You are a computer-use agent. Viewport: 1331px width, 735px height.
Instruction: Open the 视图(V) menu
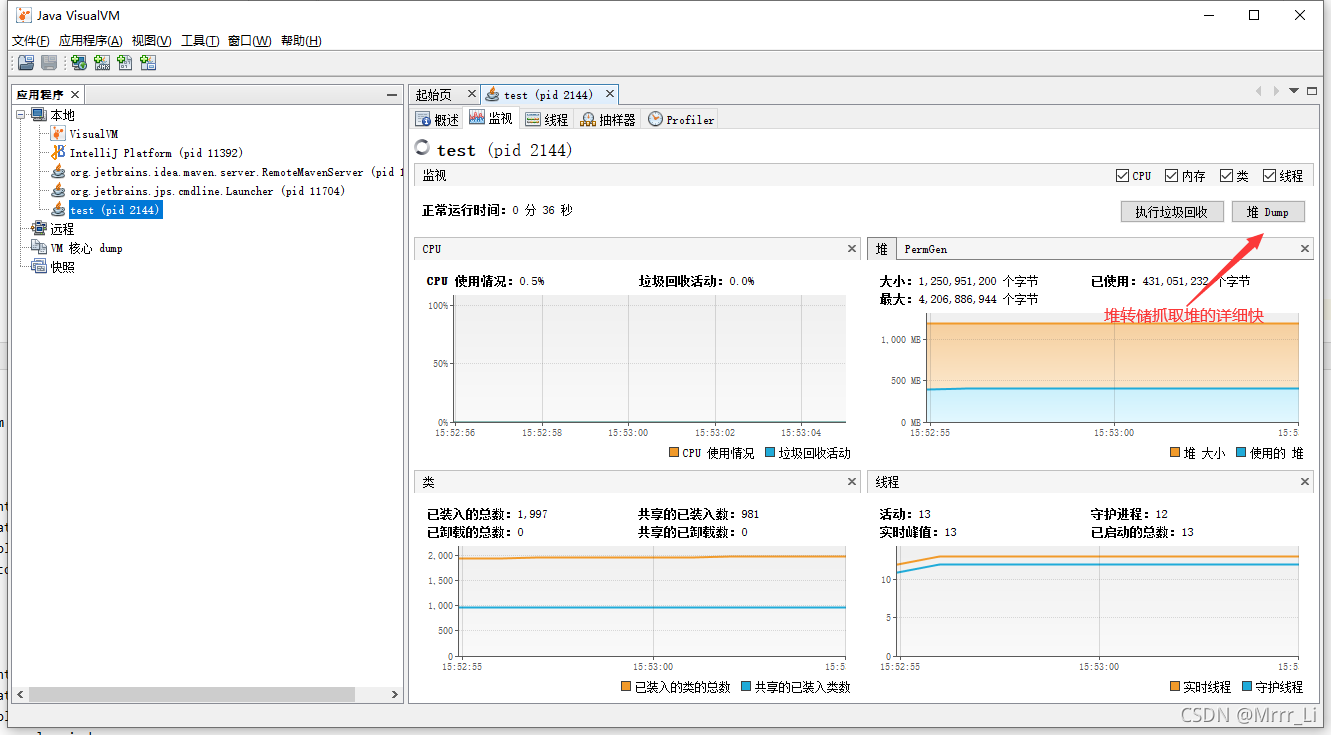151,41
